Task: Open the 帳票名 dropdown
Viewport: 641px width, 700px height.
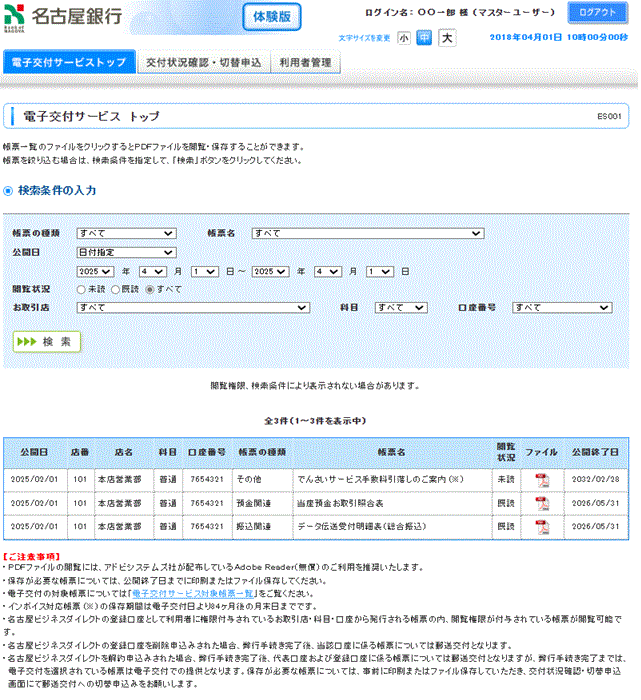Action: coord(368,233)
